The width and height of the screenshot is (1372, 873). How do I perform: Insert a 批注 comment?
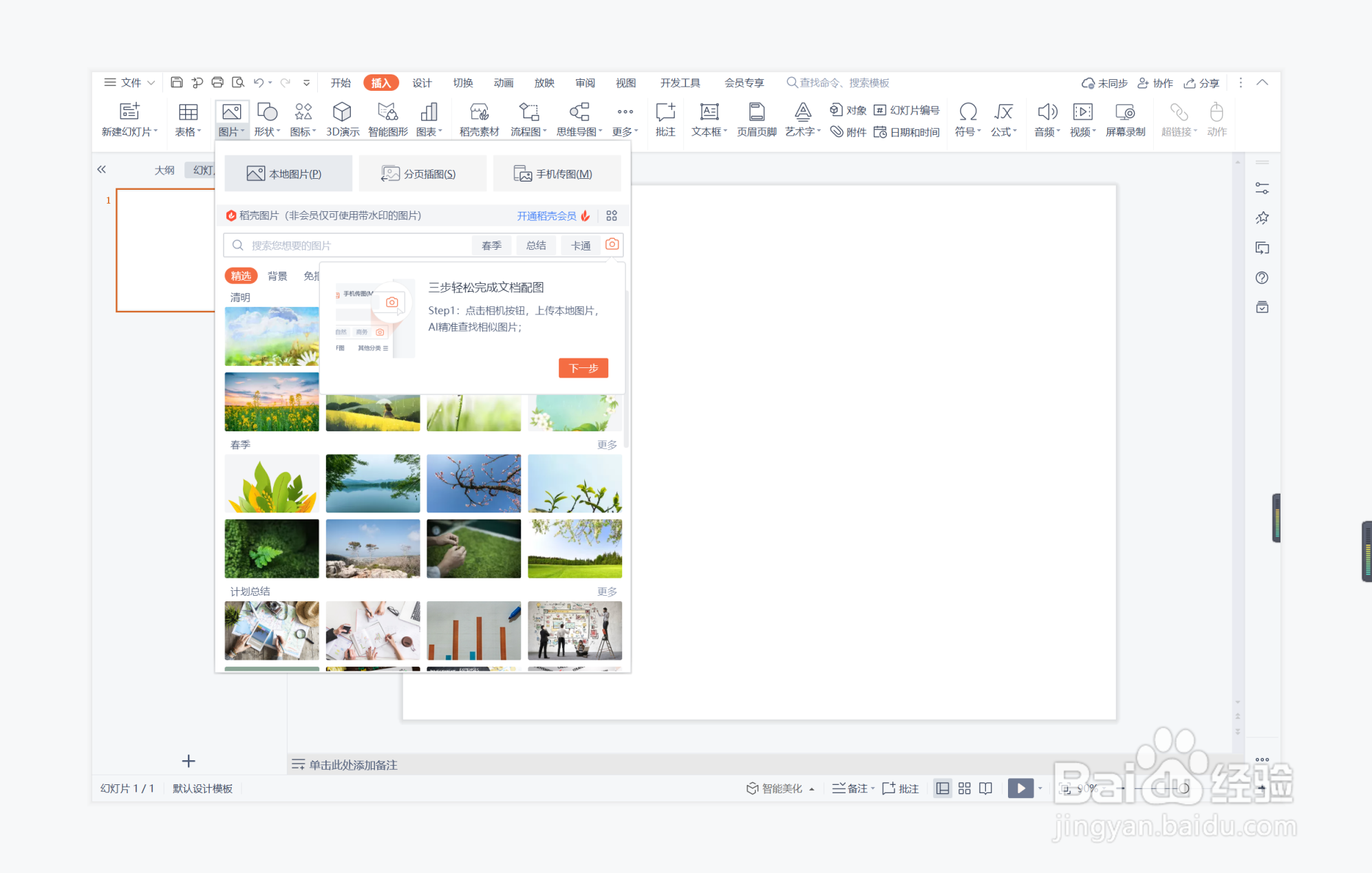[x=665, y=120]
